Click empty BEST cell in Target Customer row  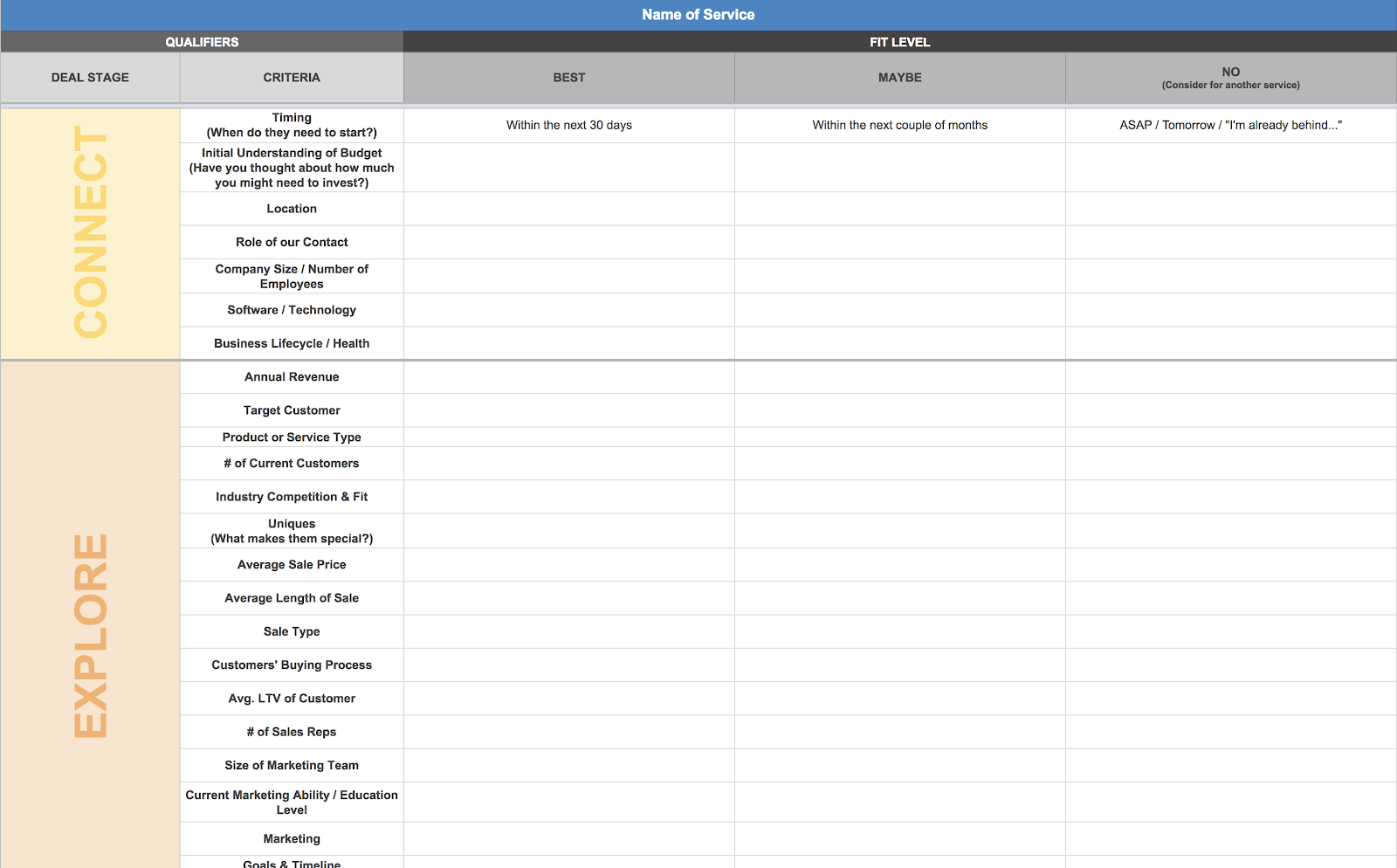click(x=569, y=410)
